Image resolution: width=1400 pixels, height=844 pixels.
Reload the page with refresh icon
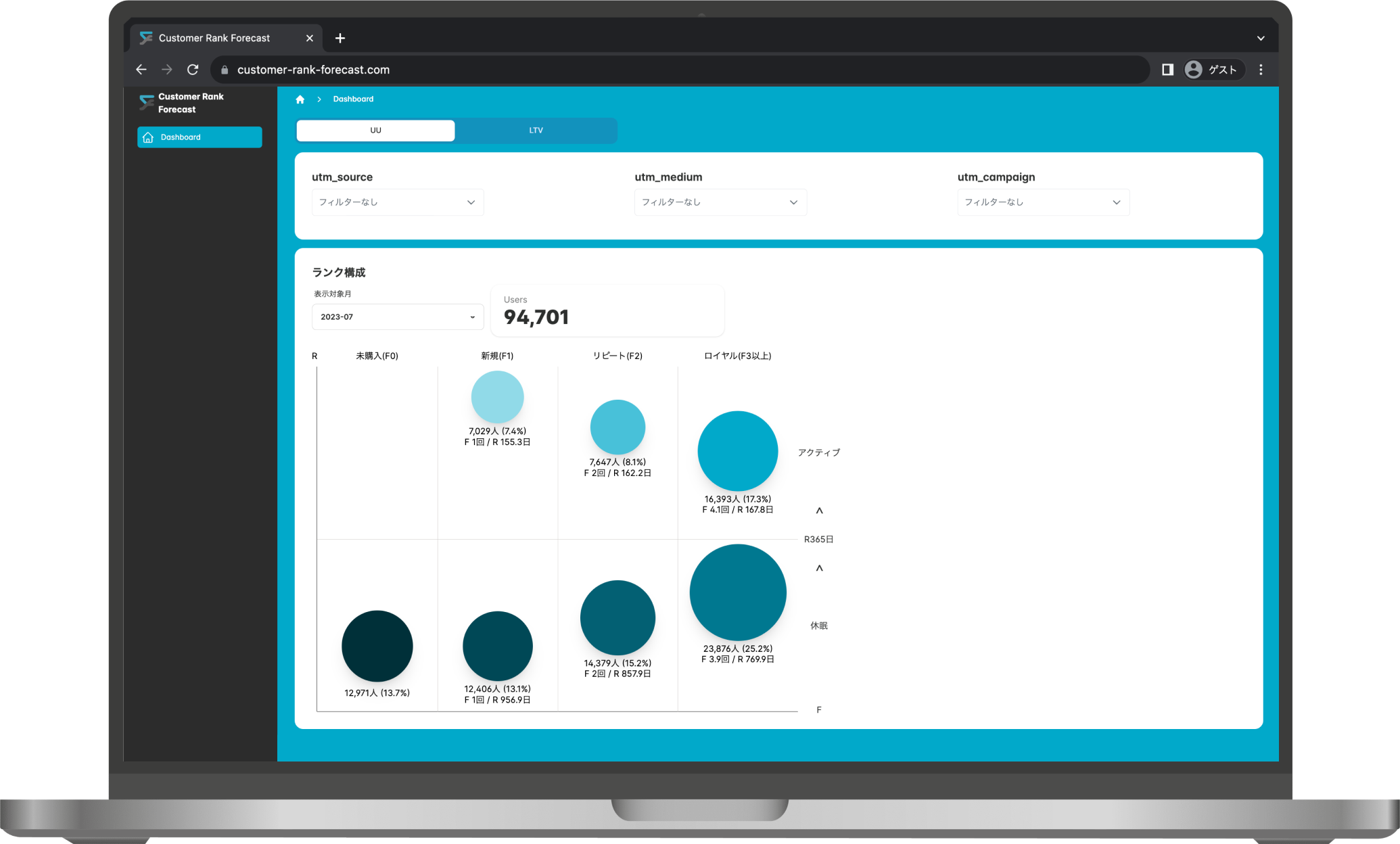(x=193, y=70)
